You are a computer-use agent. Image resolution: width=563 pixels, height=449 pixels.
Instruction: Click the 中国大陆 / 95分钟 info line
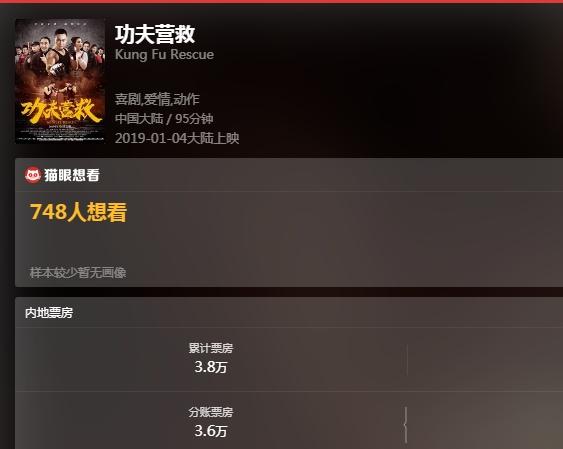pyautogui.click(x=164, y=119)
